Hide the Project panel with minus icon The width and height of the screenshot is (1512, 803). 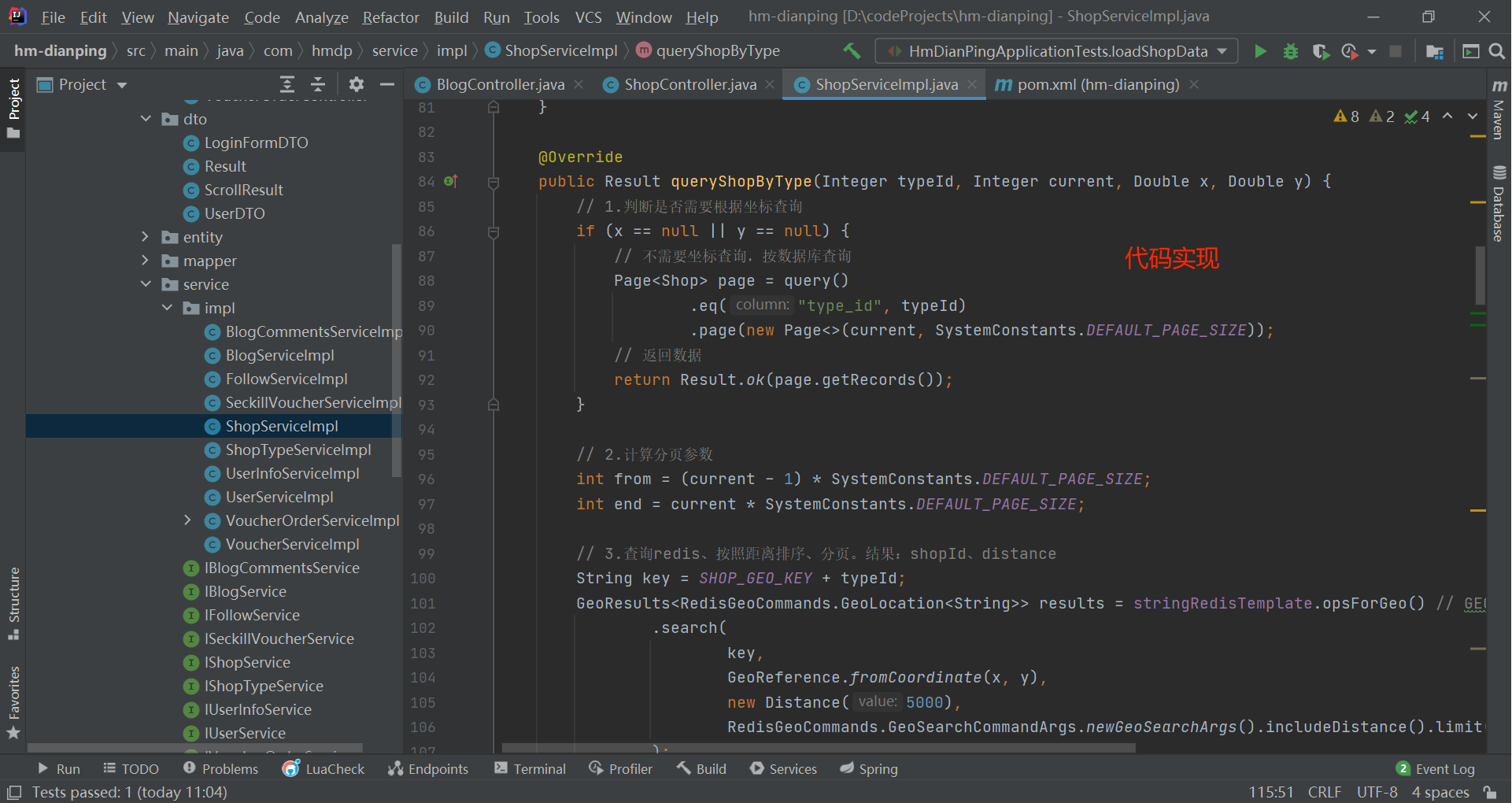[x=386, y=84]
